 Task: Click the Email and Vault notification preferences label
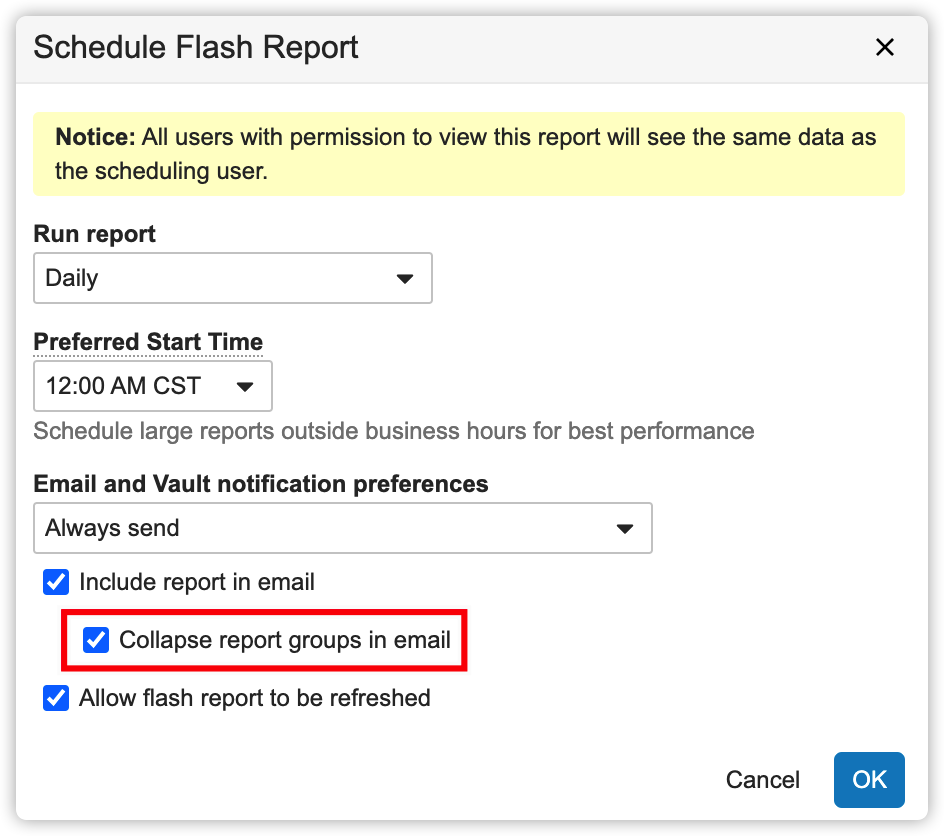click(261, 484)
